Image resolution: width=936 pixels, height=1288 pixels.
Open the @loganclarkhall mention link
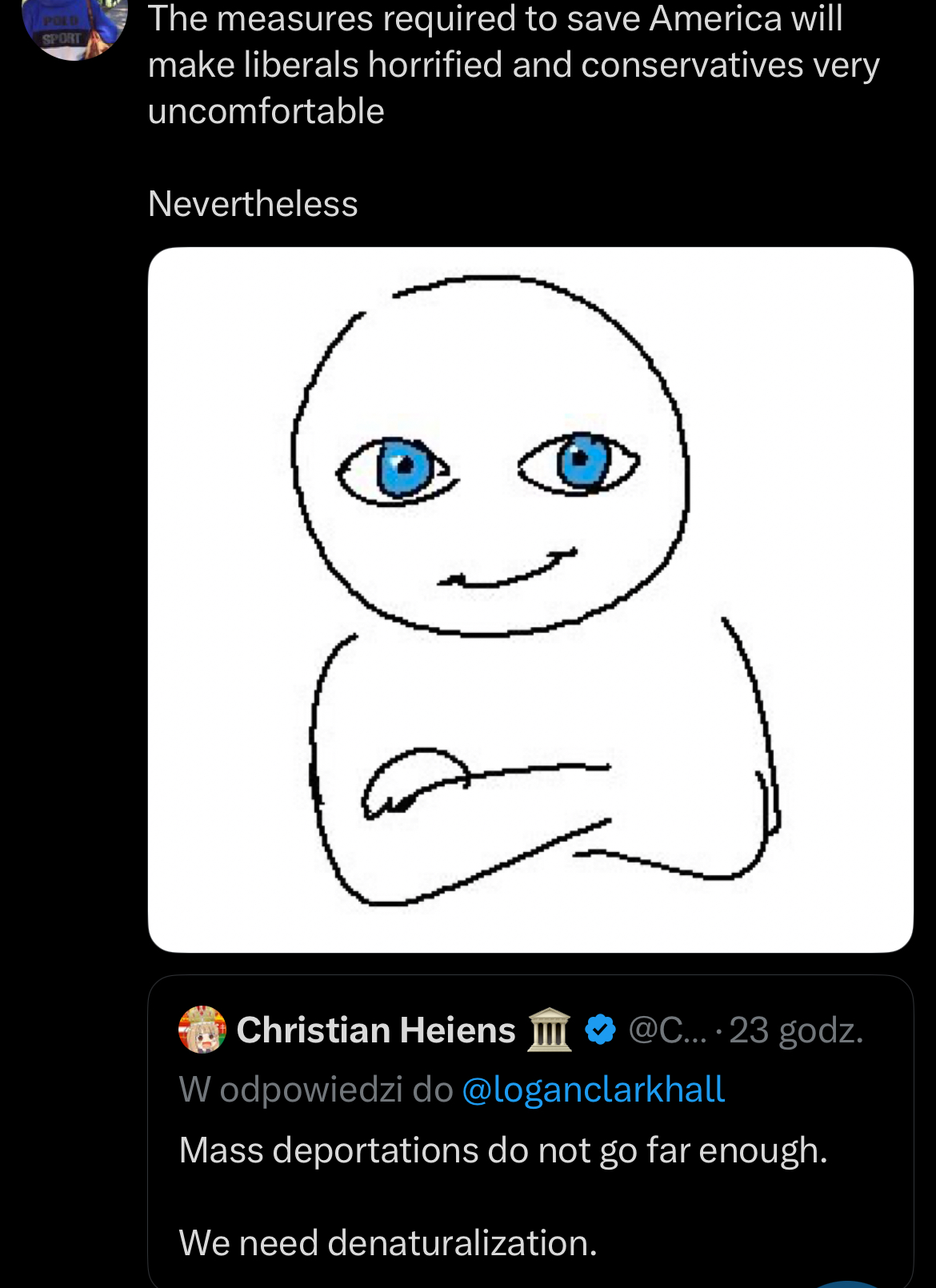pyautogui.click(x=594, y=1090)
